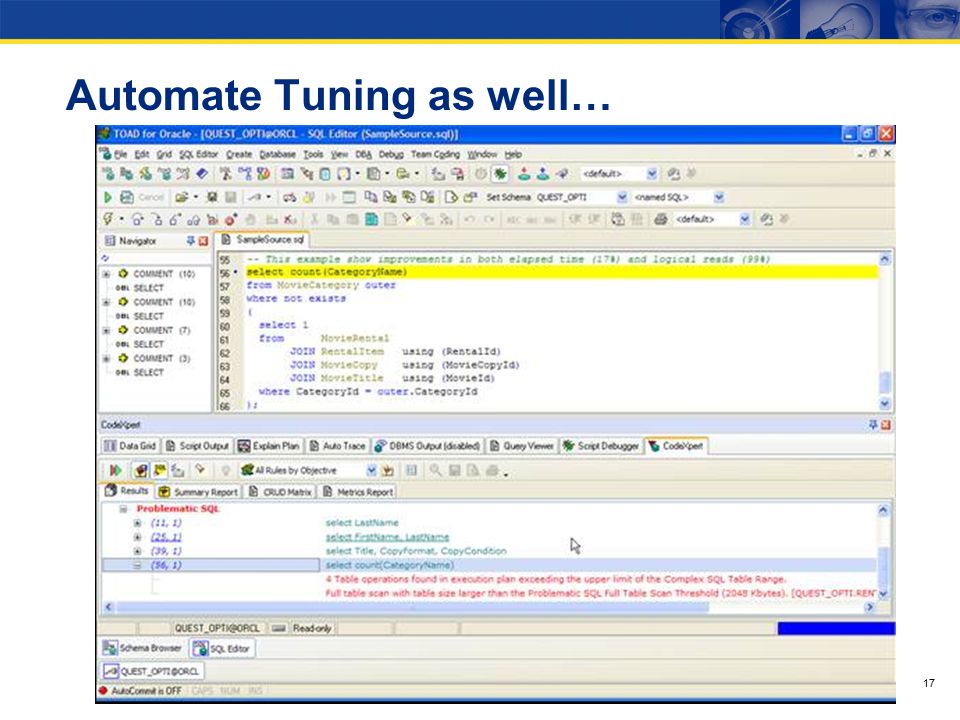
Task: Click the Cancel button in the toolbar
Action: tap(151, 197)
